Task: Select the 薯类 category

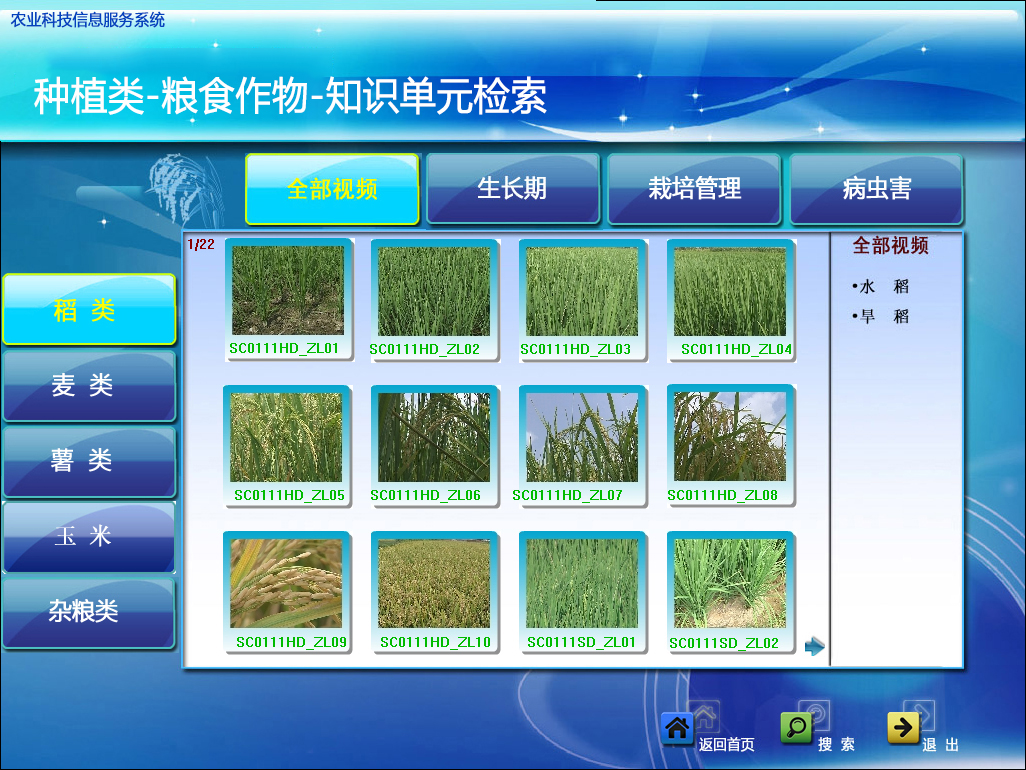Action: (x=89, y=461)
